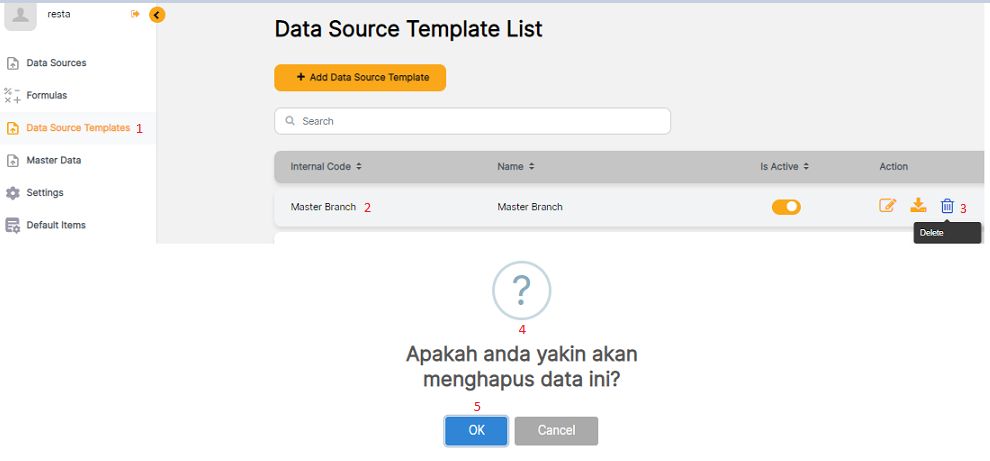Click the trash Delete icon for Master Branch

click(x=947, y=206)
